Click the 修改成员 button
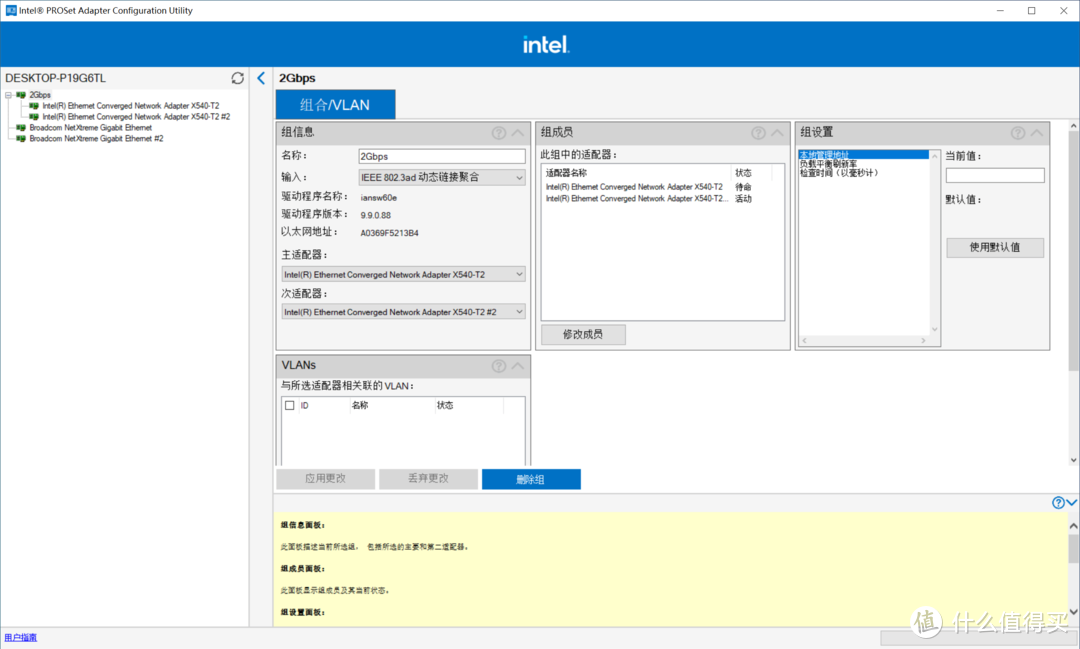Viewport: 1080px width, 649px height. [x=582, y=334]
